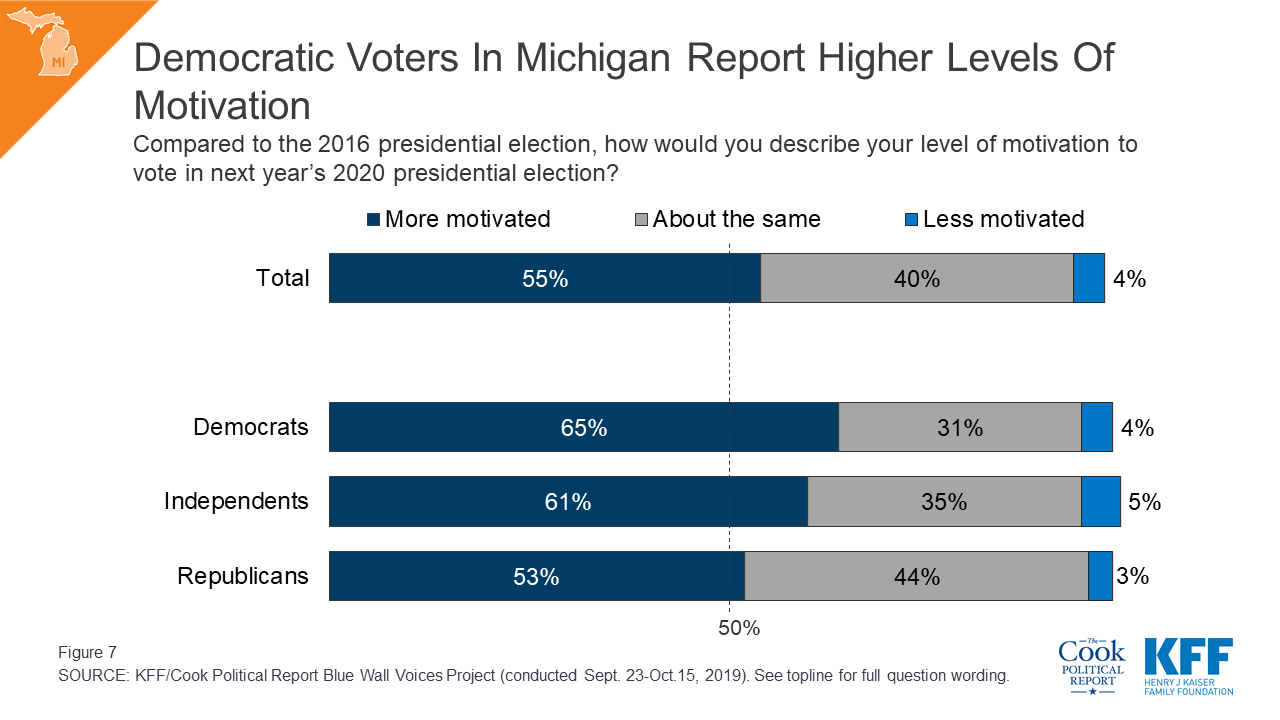Click the Independents less motivated blue segment
This screenshot has width=1280, height=720.
(x=1101, y=501)
